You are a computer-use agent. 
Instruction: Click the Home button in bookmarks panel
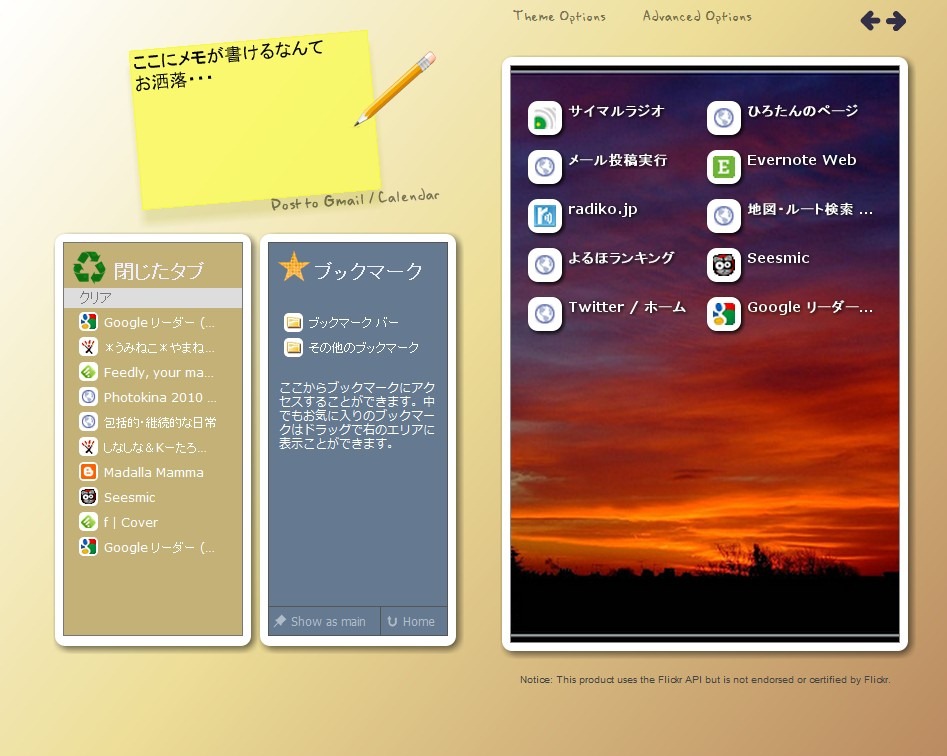pos(412,622)
